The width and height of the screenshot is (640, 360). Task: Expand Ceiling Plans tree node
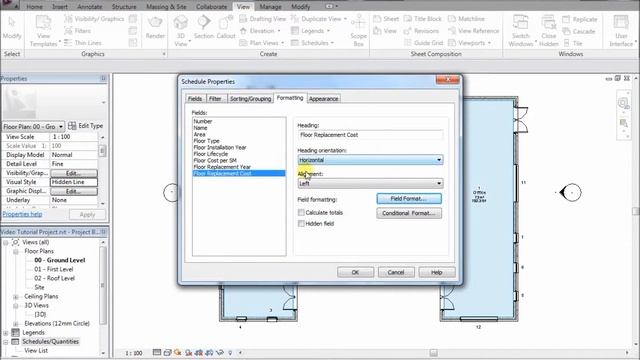pyautogui.click(x=16, y=297)
